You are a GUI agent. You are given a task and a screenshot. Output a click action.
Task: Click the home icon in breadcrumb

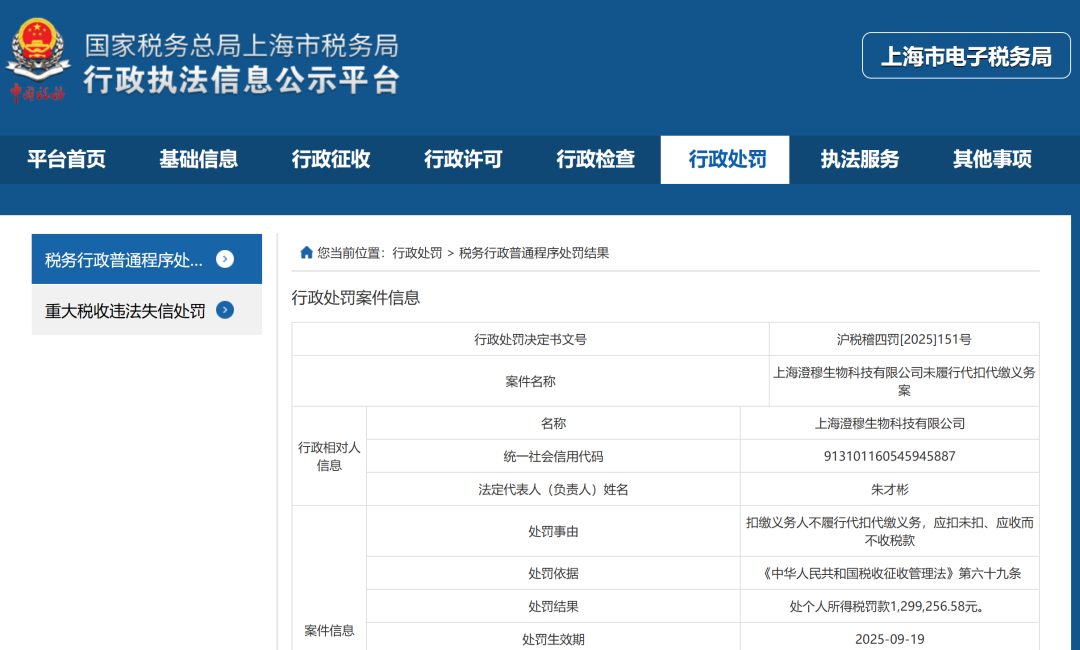(307, 253)
